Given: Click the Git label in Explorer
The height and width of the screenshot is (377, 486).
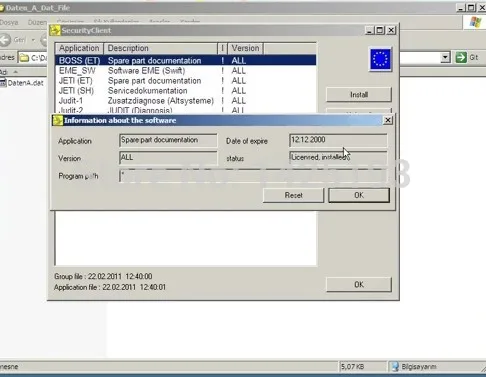Looking at the screenshot, I should click(x=473, y=57).
